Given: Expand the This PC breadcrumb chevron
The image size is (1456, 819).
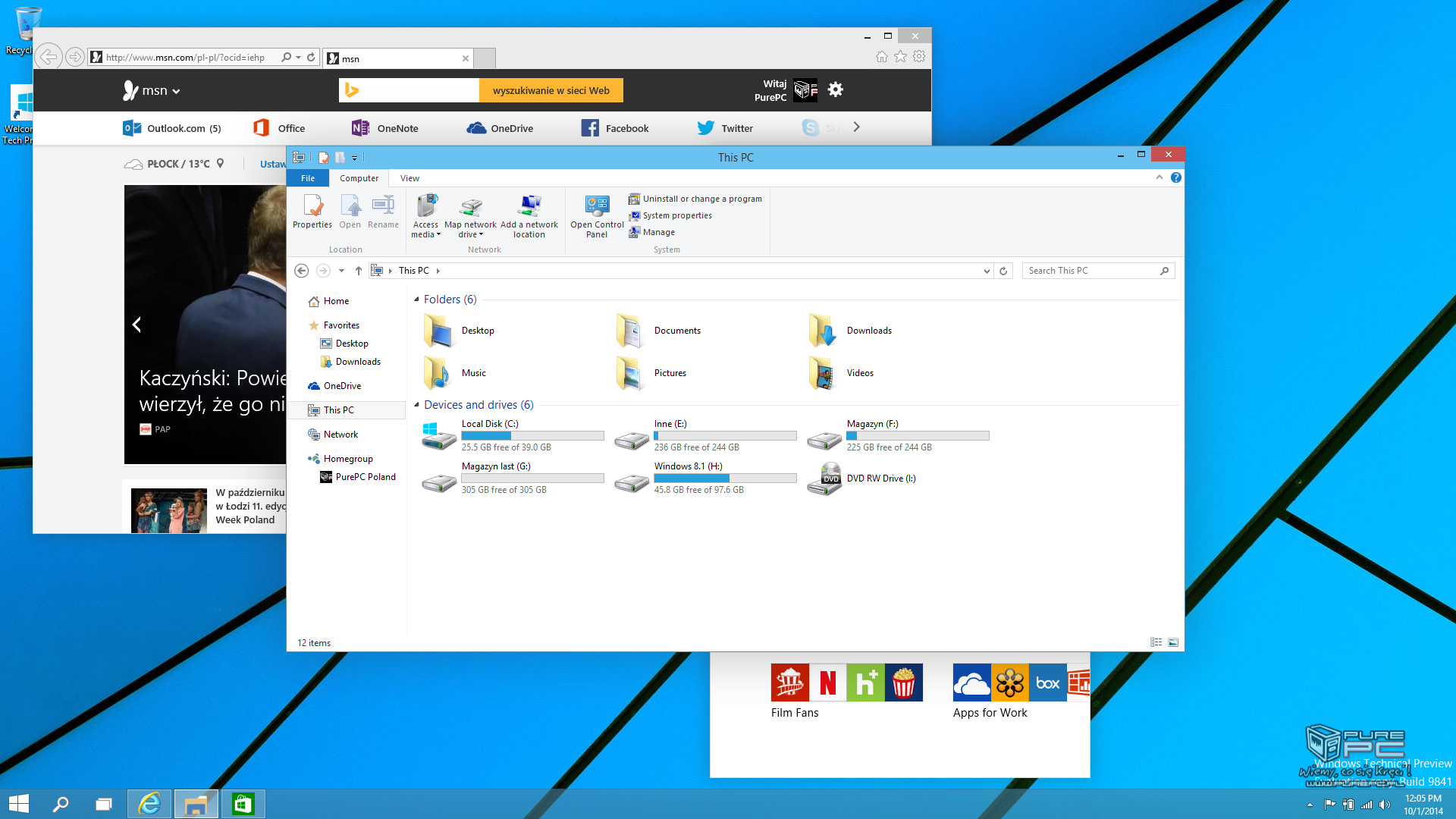Looking at the screenshot, I should pos(438,271).
